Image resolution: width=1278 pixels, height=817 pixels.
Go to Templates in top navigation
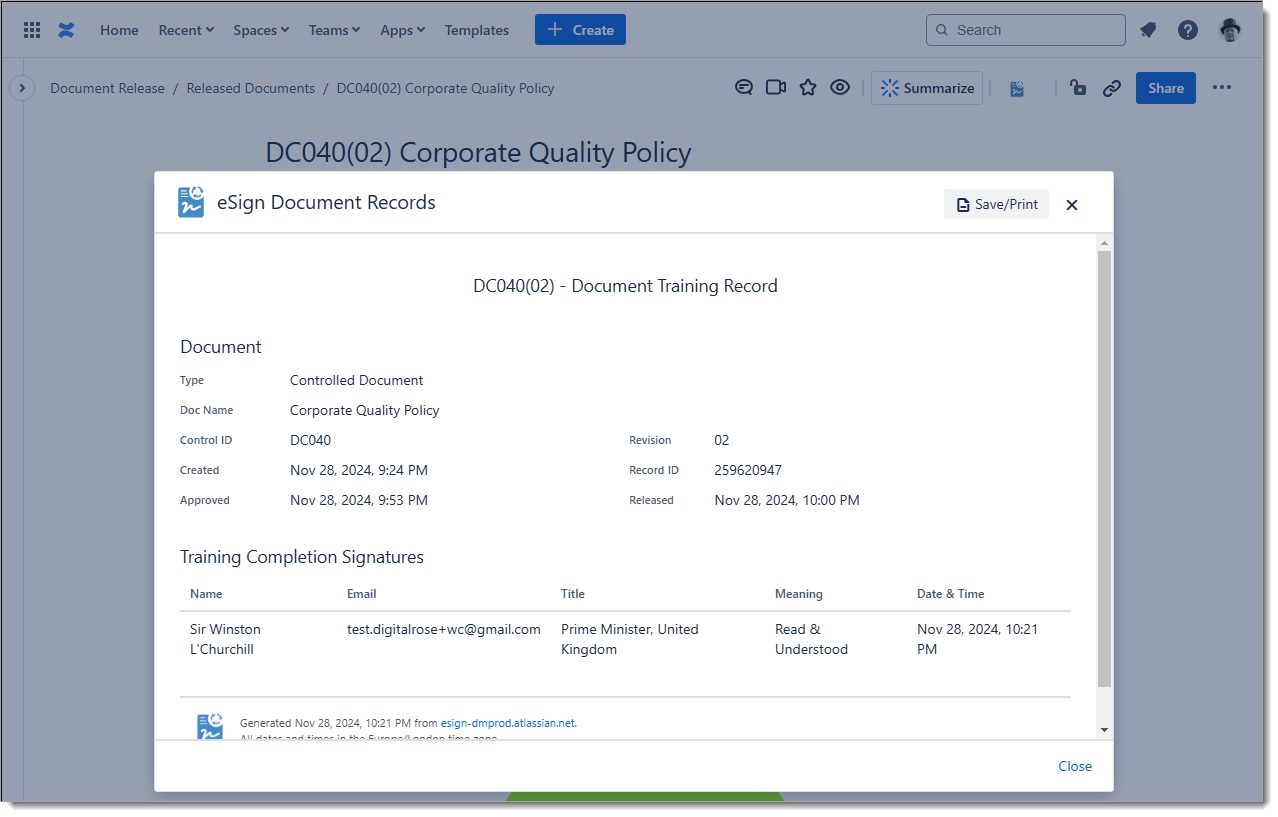point(477,30)
